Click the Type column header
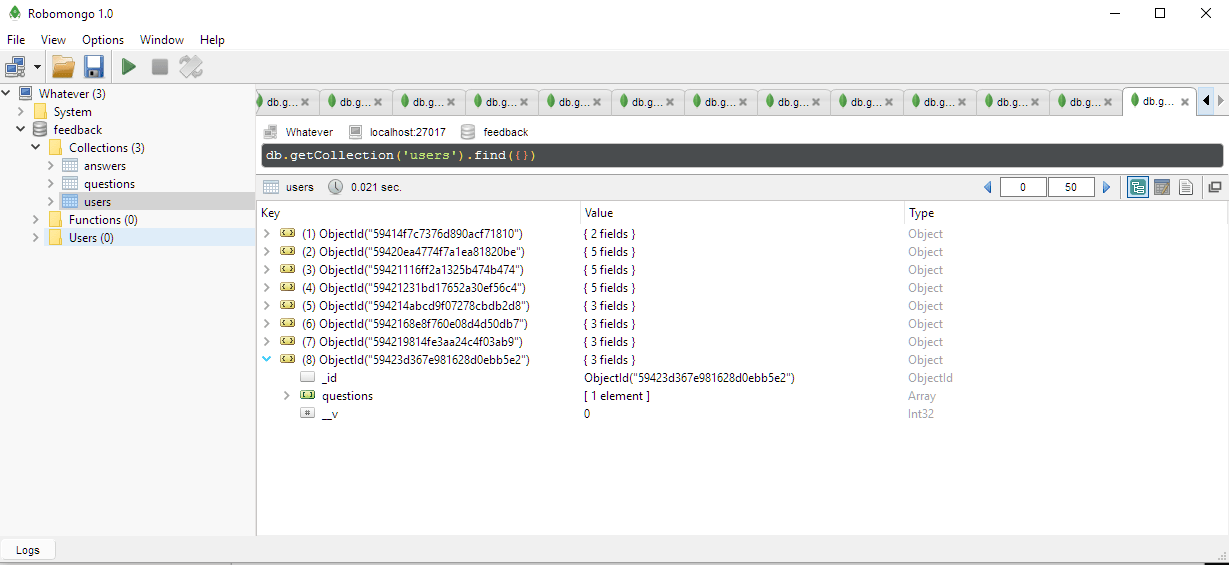Screen dimensions: 1229x565 [x=1066, y=213]
